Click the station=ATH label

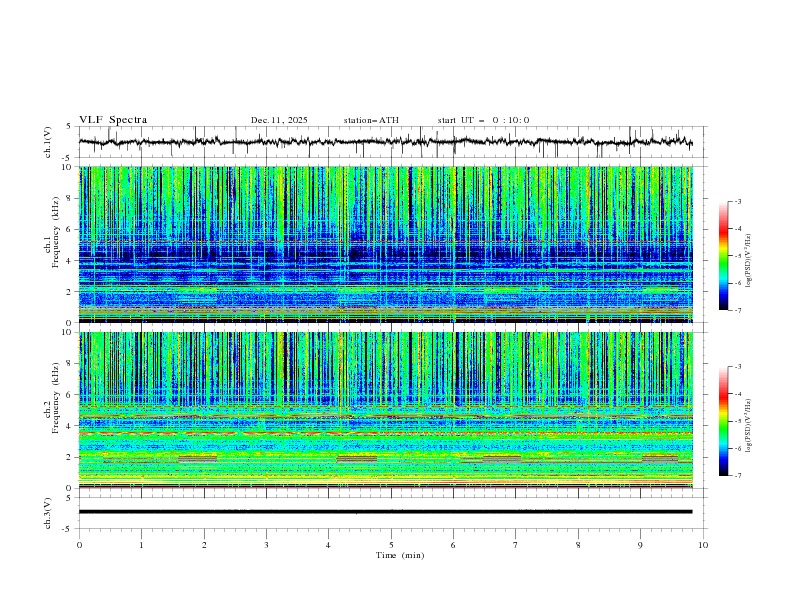coord(371,120)
